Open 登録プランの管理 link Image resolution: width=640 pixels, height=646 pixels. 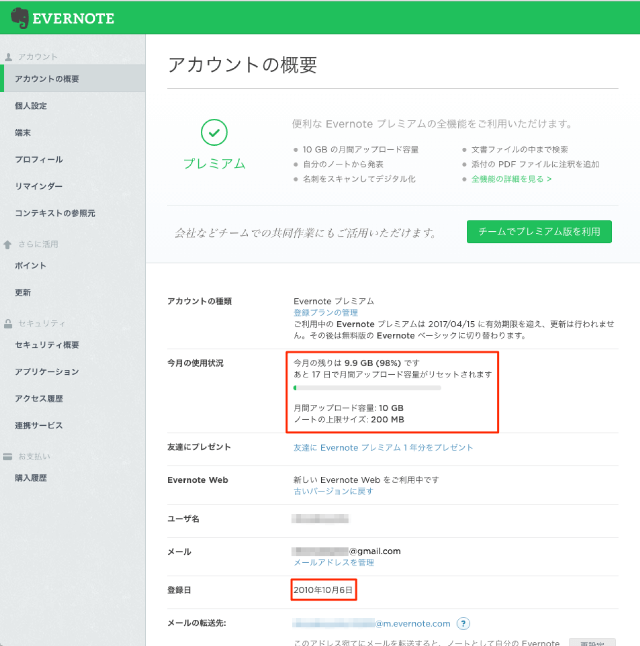326,312
